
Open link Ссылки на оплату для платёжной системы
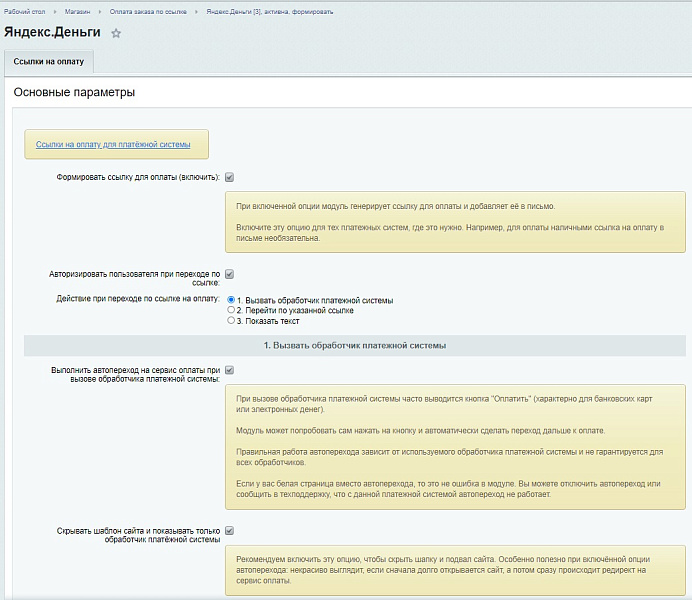point(113,144)
